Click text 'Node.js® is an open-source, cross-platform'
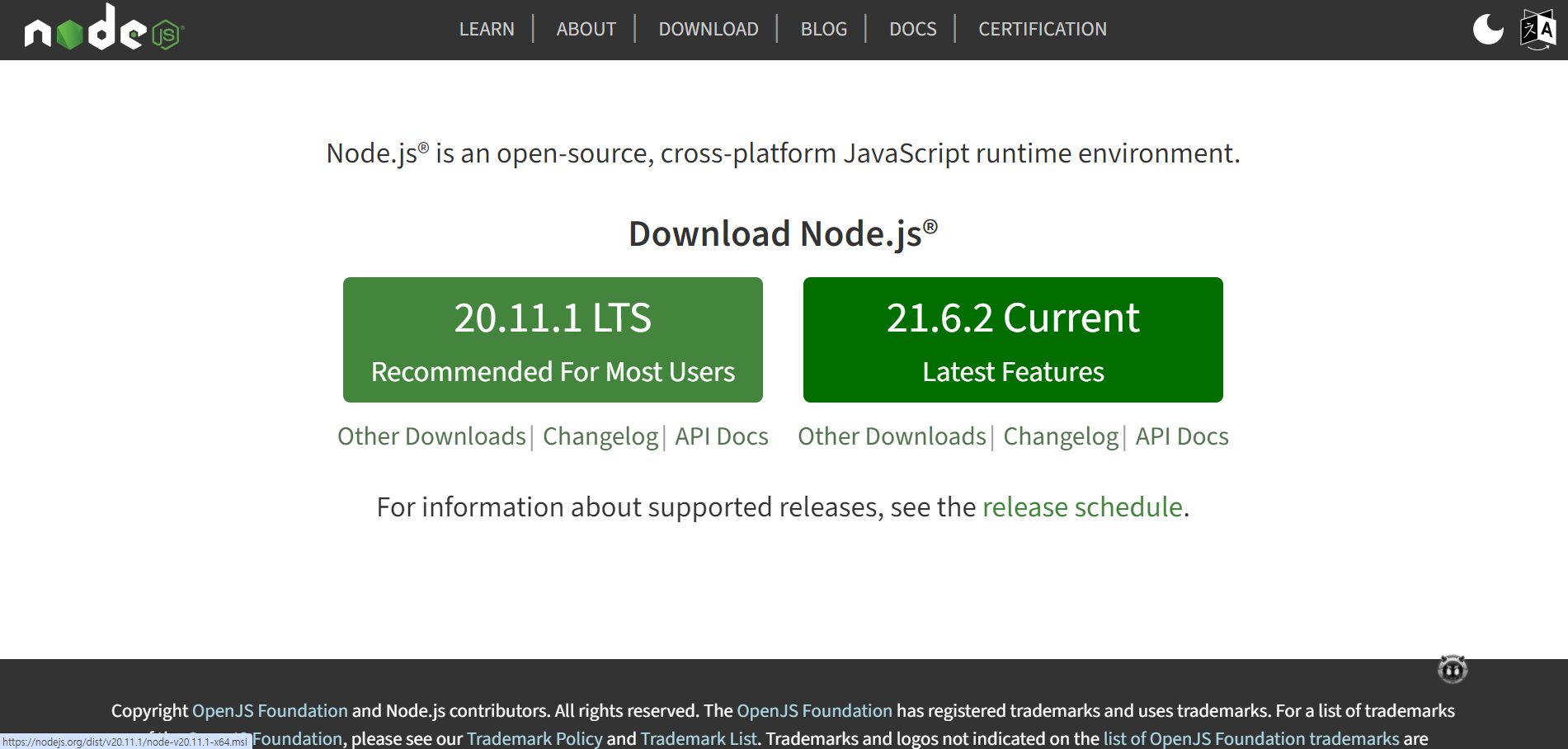1568x749 pixels. pos(582,153)
